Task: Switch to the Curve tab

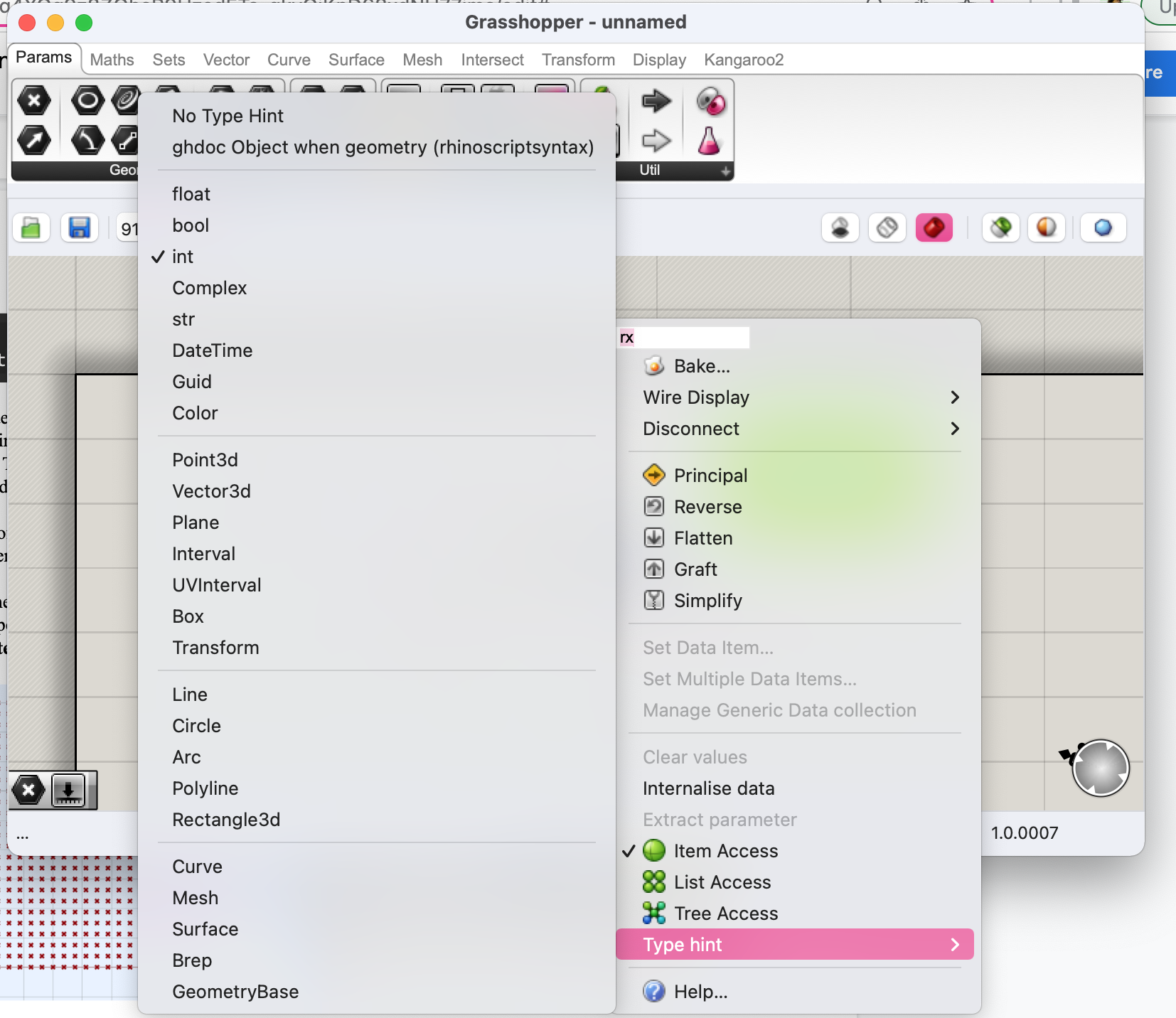Action: 289,60
